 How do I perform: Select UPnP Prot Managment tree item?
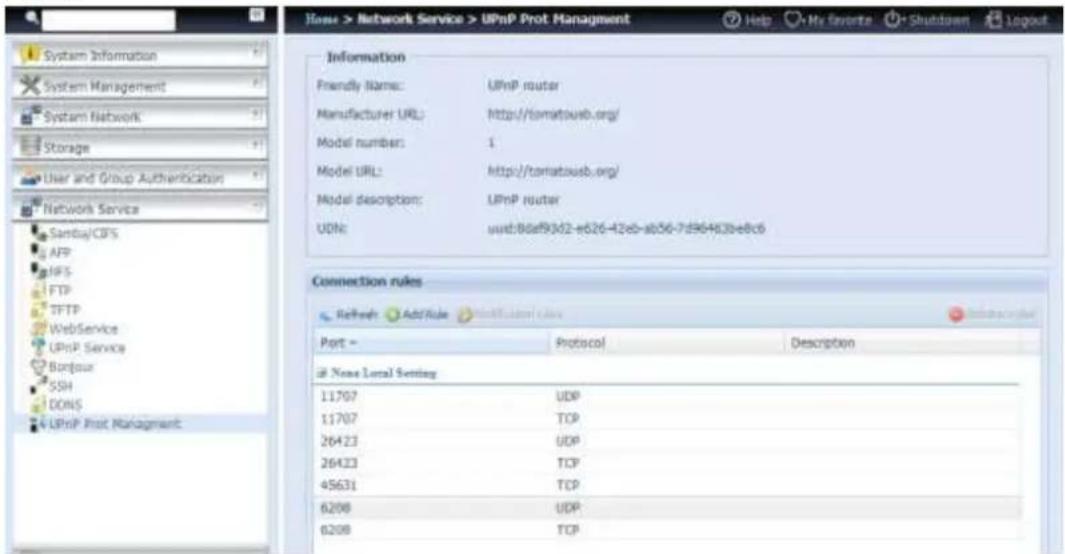[114, 424]
